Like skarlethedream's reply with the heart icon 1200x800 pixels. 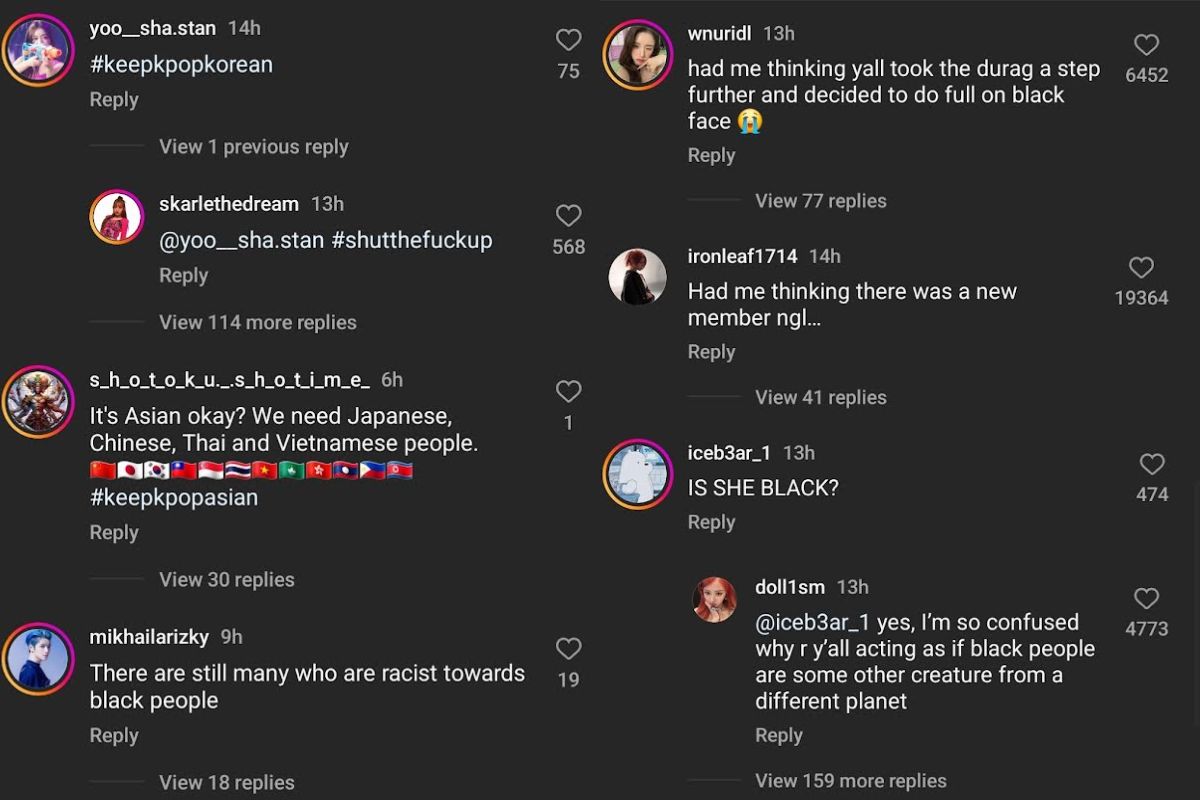click(568, 215)
